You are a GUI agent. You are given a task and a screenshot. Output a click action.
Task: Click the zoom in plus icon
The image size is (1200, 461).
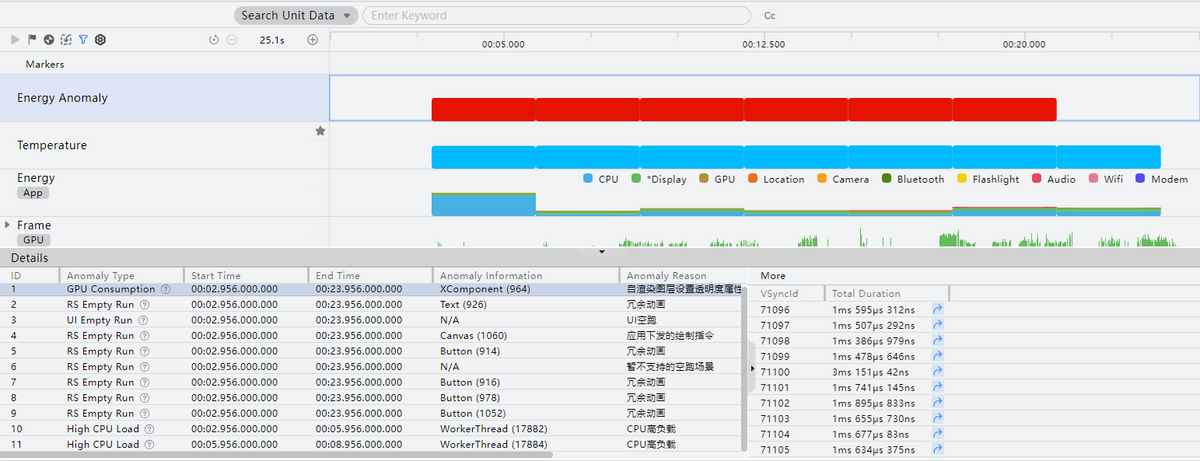tap(312, 40)
